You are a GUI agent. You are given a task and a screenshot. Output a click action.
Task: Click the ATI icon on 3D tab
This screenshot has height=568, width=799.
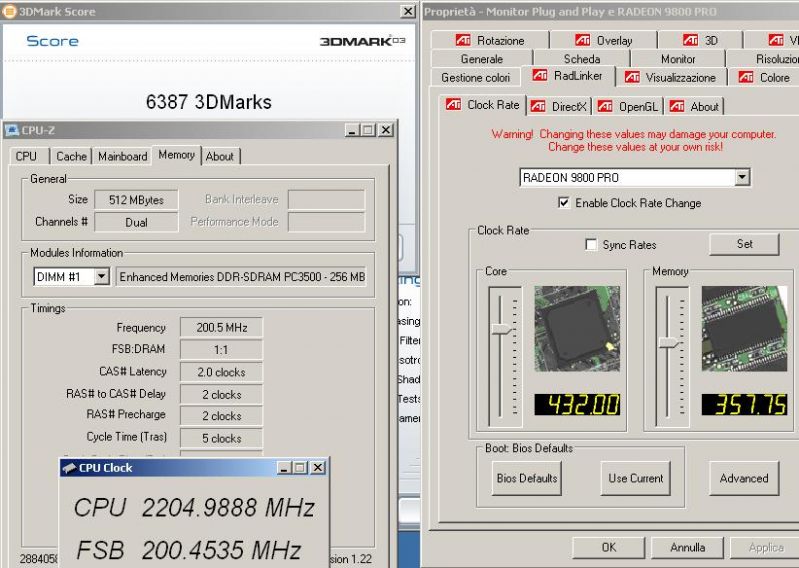point(690,40)
